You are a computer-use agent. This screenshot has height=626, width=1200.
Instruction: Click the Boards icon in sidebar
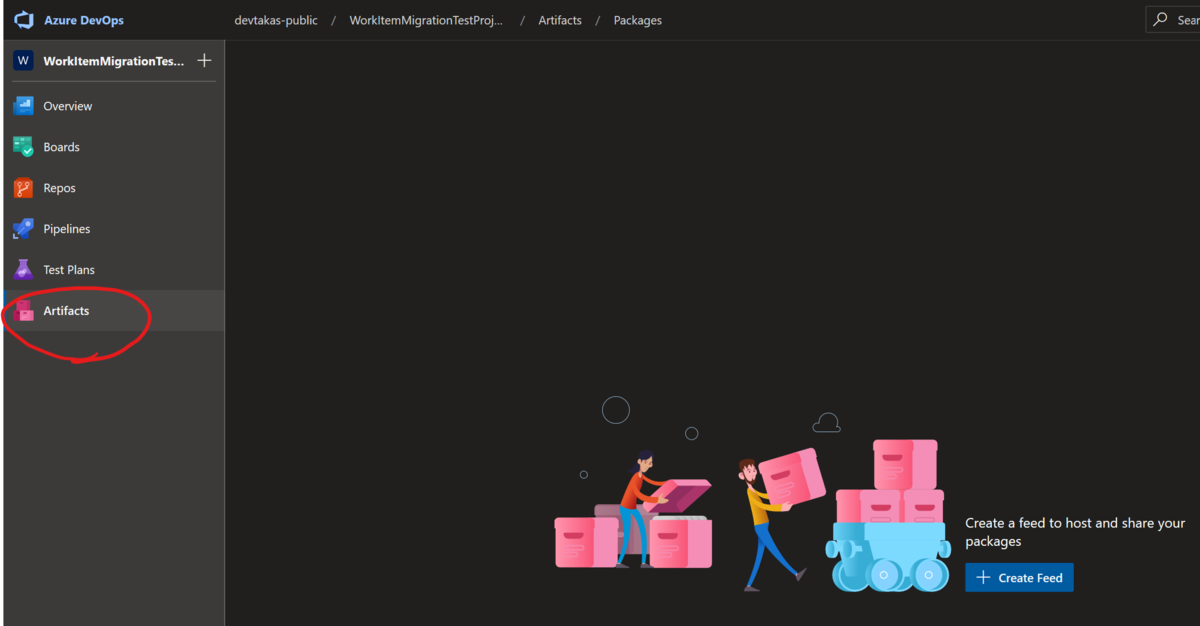[23, 147]
